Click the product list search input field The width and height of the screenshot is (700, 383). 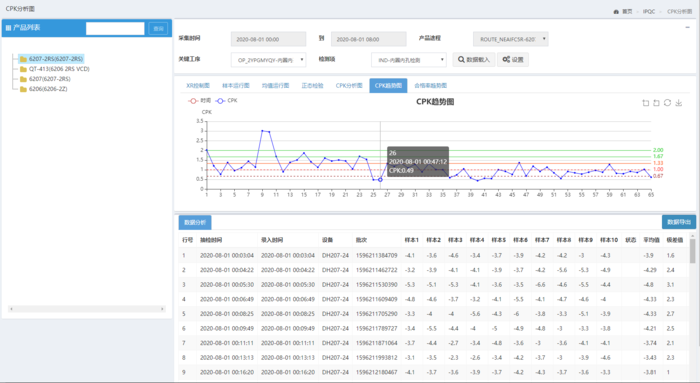[115, 29]
